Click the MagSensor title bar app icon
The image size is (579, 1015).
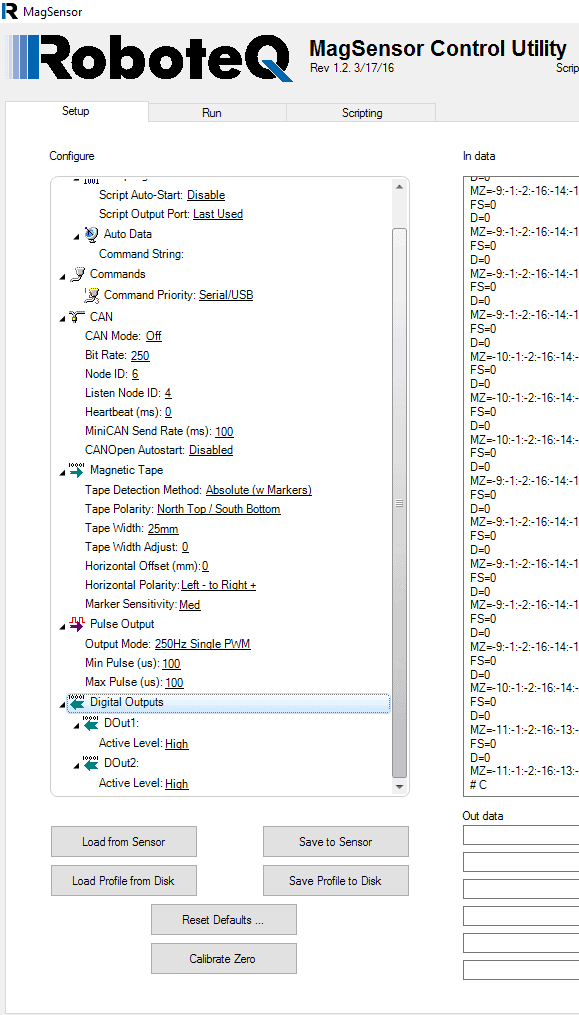pyautogui.click(x=10, y=11)
